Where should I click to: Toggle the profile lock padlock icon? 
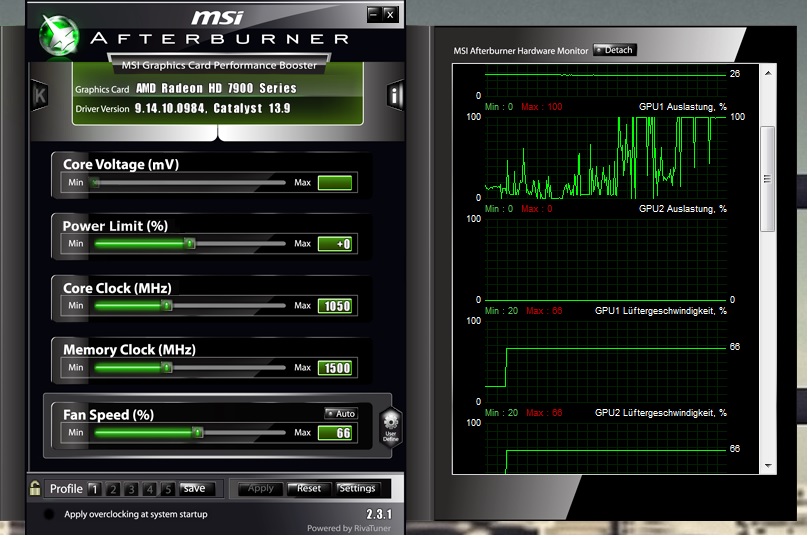click(x=35, y=487)
